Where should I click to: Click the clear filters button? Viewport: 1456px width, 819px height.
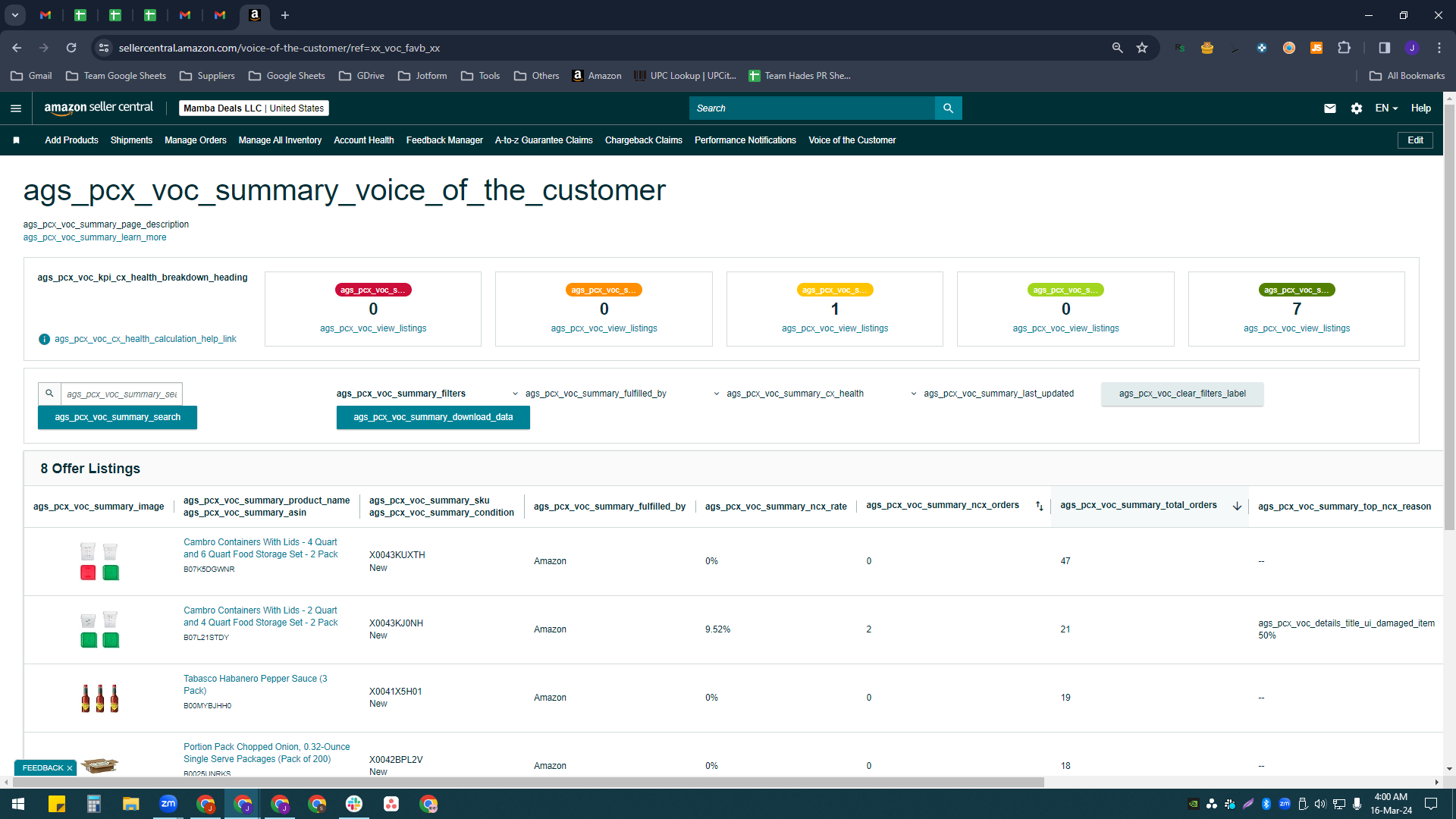(1182, 394)
